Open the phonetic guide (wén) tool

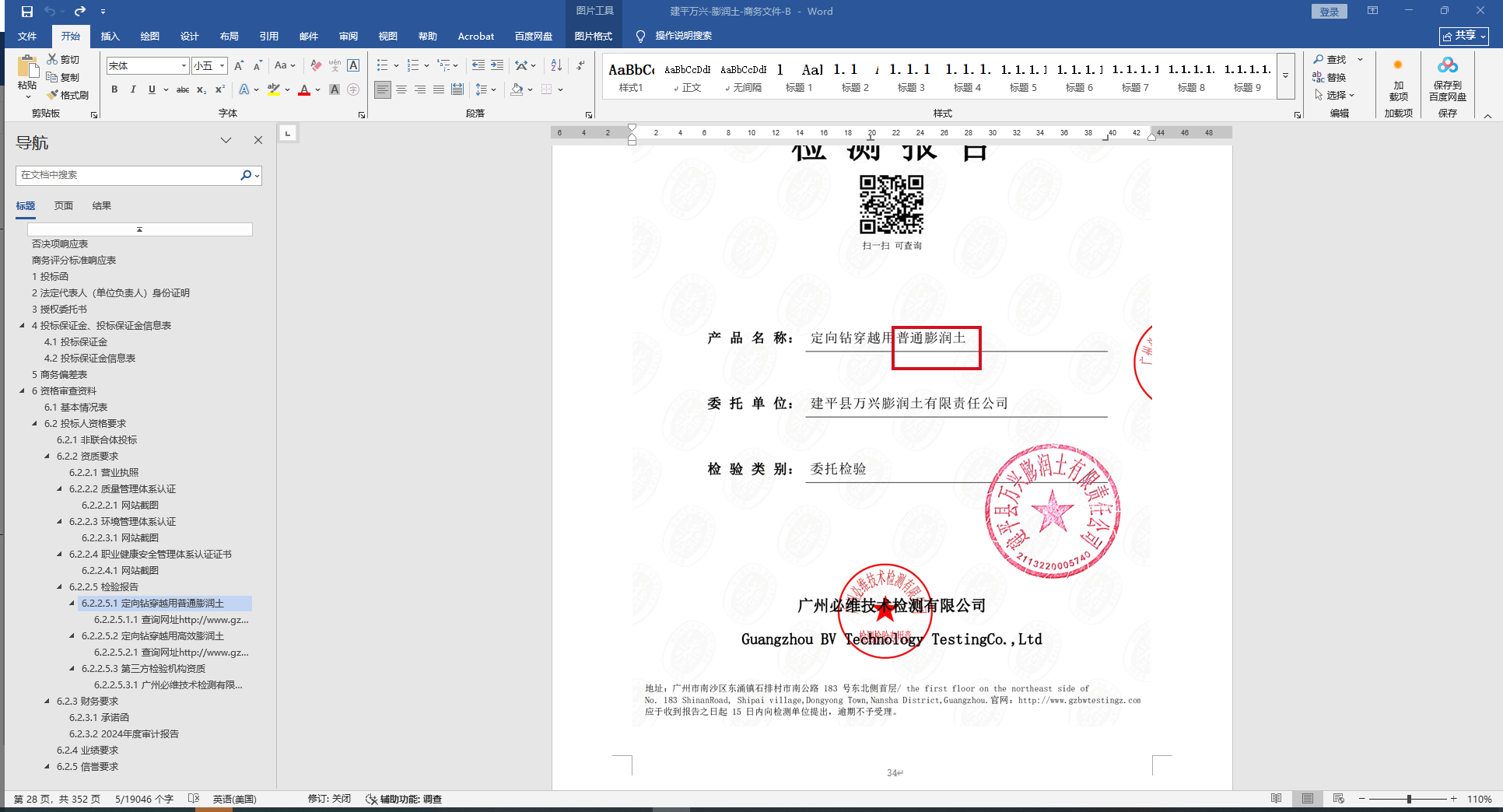335,65
